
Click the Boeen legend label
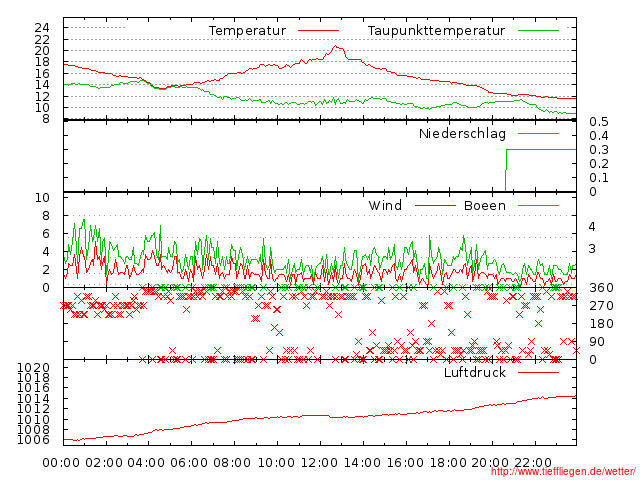click(x=485, y=205)
